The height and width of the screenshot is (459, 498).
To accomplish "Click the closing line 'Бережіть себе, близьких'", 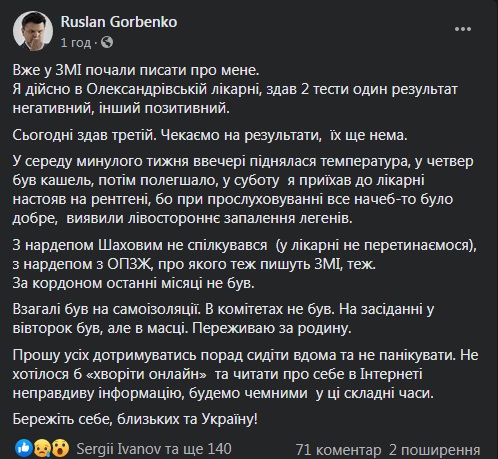I will tap(135, 419).
